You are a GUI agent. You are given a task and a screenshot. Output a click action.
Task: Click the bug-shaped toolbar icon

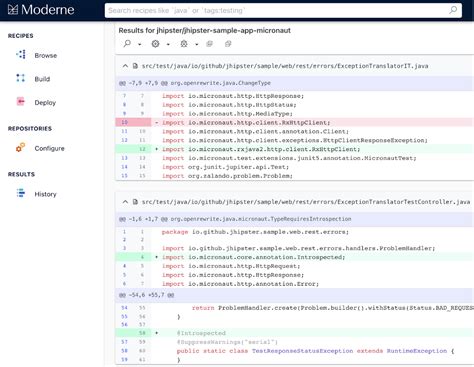[184, 44]
